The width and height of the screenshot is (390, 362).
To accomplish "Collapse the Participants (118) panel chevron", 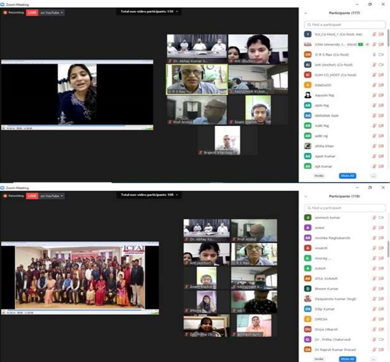I will click(306, 197).
